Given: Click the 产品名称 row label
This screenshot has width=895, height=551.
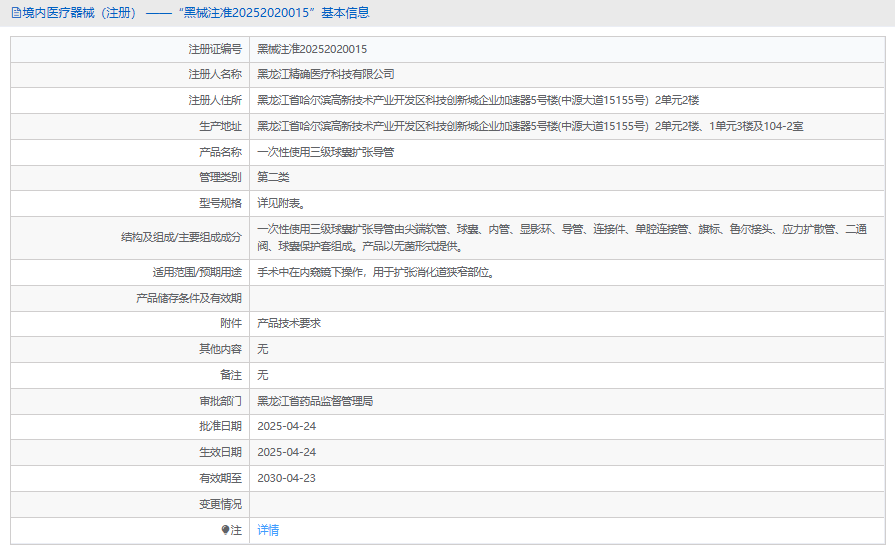Looking at the screenshot, I should pos(220,152).
